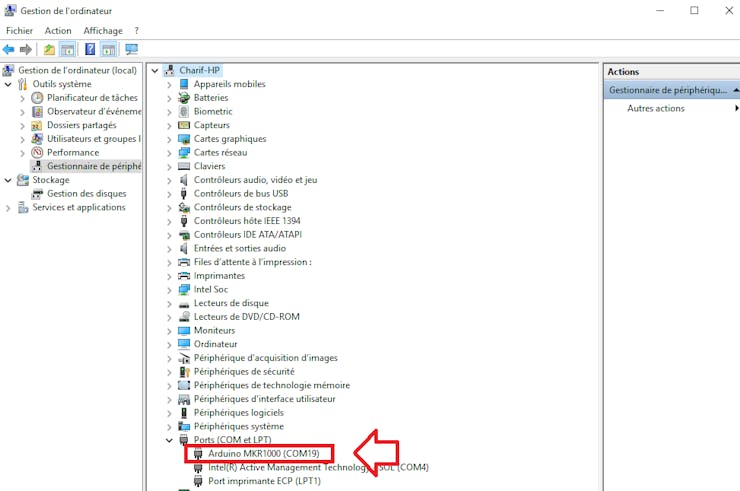The width and height of the screenshot is (740, 491).
Task: Collapse the Ports (COM et LPT) node
Action: tap(169, 440)
